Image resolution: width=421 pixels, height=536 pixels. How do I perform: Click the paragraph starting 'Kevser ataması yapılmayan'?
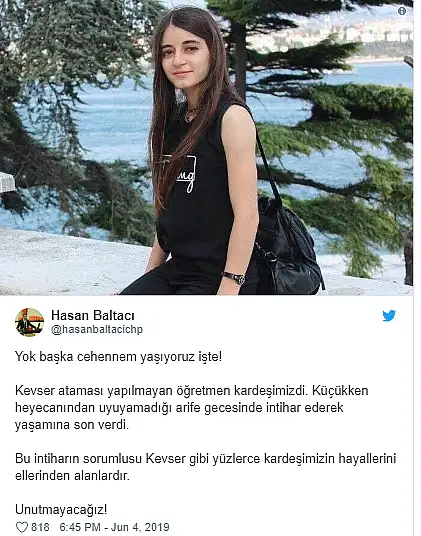[x=191, y=408]
